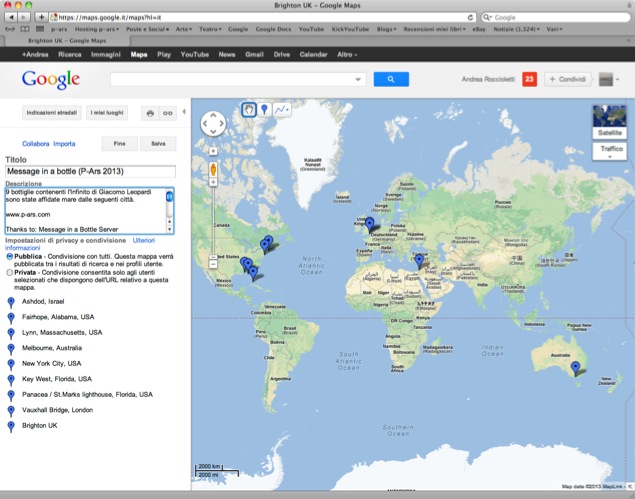Click the Collabora link
635x499 pixels.
point(36,144)
